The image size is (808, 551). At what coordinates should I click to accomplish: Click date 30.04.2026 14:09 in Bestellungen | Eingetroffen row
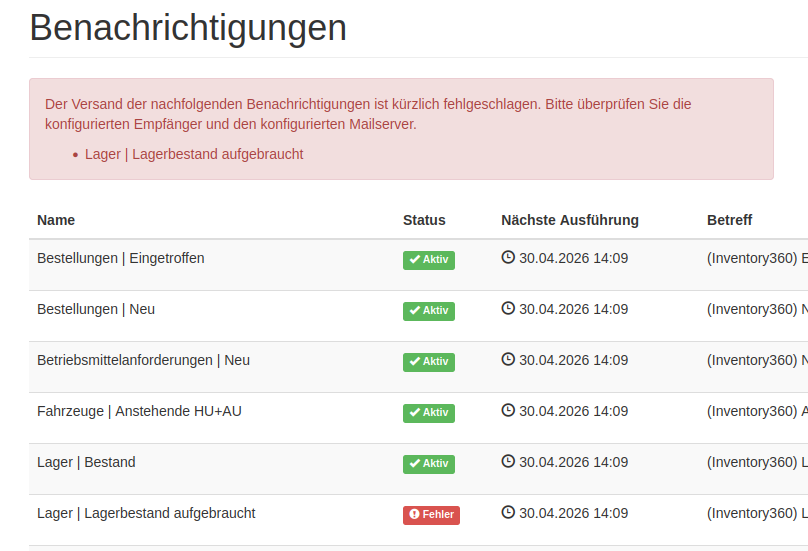tap(574, 258)
